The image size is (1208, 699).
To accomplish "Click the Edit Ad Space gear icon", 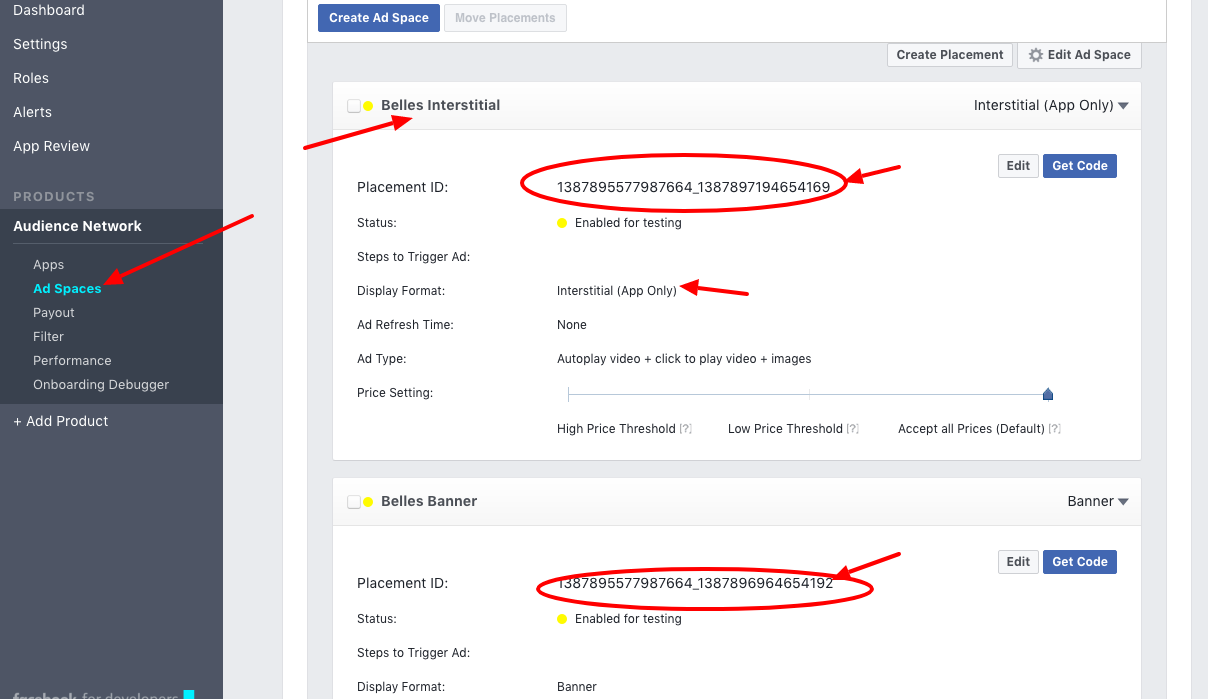I will coord(1036,55).
